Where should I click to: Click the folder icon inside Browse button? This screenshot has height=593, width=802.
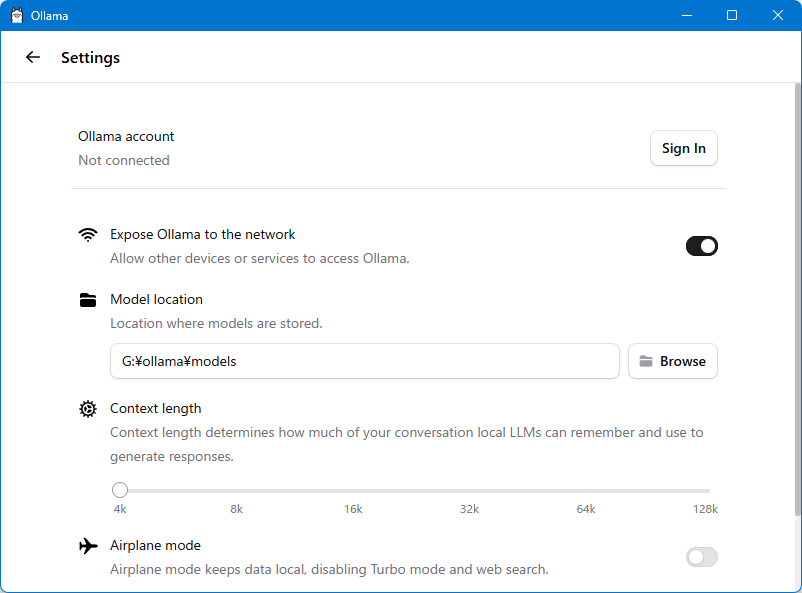tap(646, 361)
